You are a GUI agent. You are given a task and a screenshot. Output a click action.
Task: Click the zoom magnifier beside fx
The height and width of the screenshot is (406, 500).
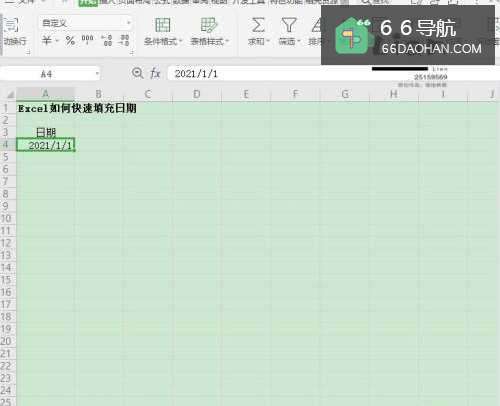[x=137, y=73]
